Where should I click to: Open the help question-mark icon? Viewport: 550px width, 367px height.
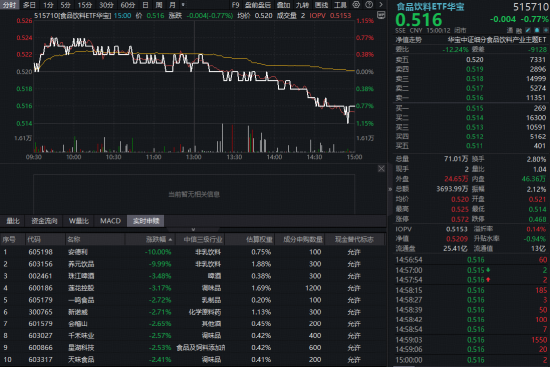tap(369, 5)
